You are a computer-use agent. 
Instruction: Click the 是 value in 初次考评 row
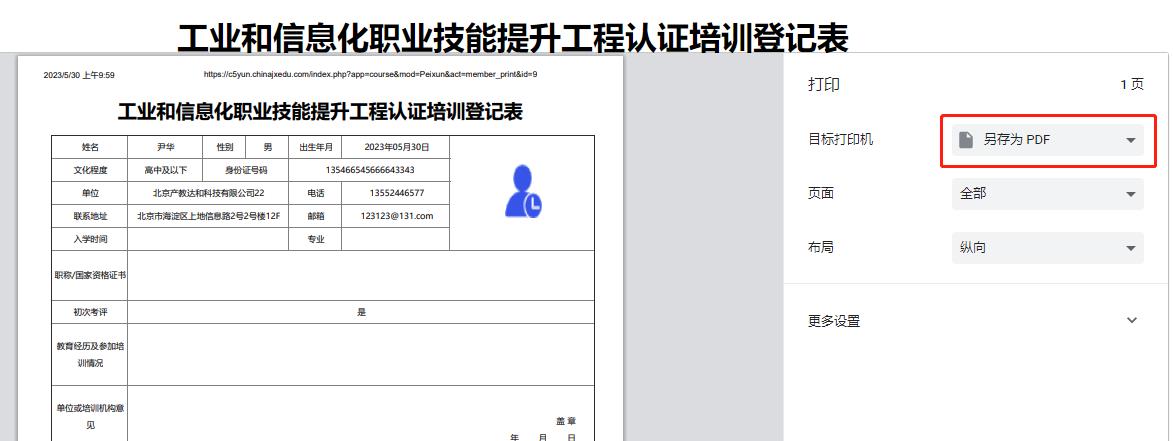click(361, 312)
